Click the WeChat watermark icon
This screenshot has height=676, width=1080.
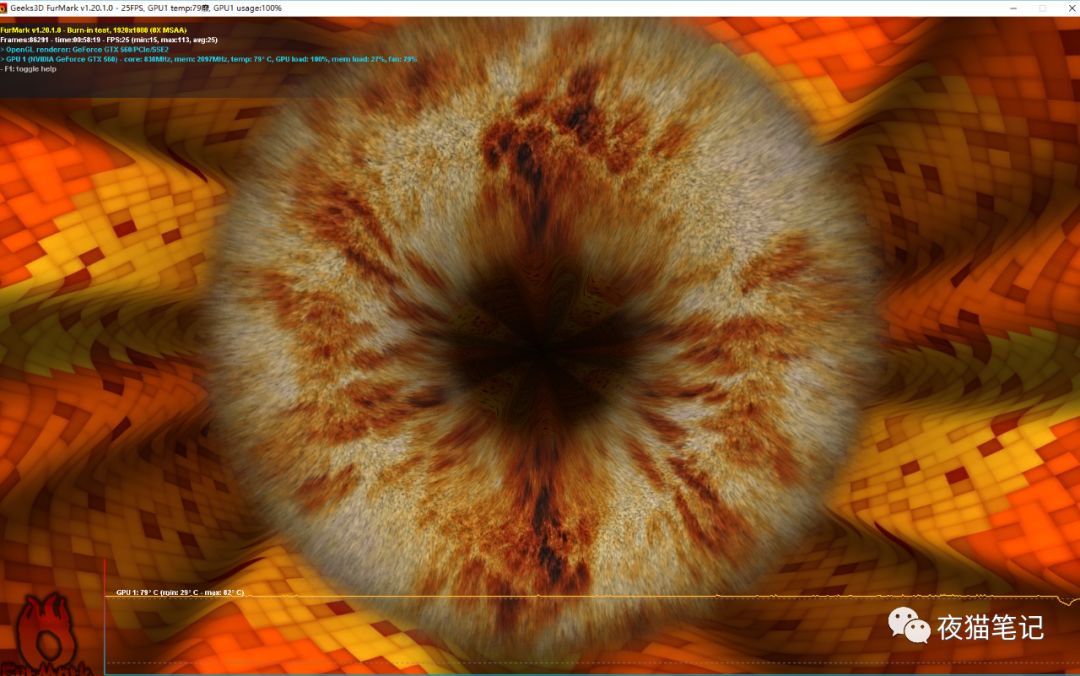909,625
